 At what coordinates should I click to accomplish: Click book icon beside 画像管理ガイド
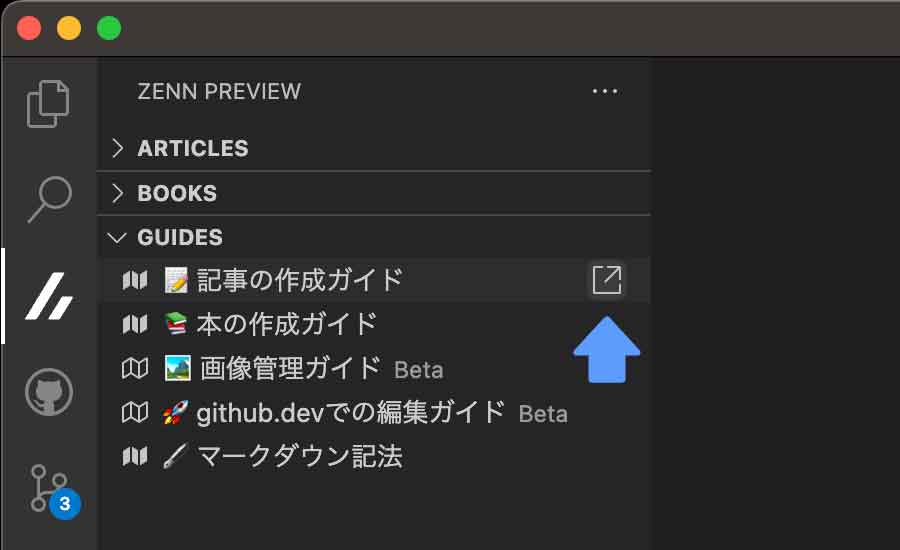tap(135, 369)
